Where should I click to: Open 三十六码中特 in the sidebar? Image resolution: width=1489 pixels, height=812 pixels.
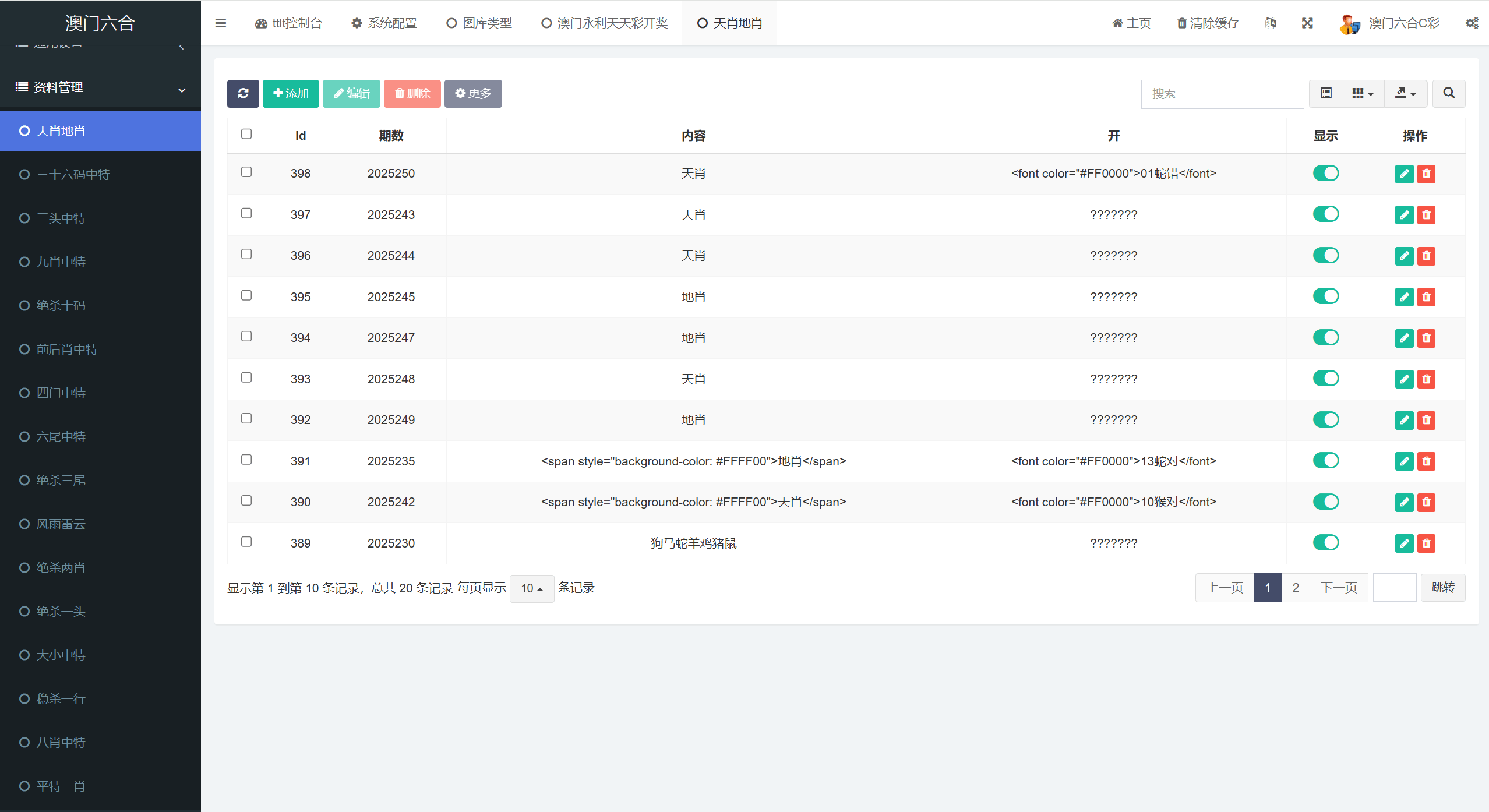click(73, 174)
